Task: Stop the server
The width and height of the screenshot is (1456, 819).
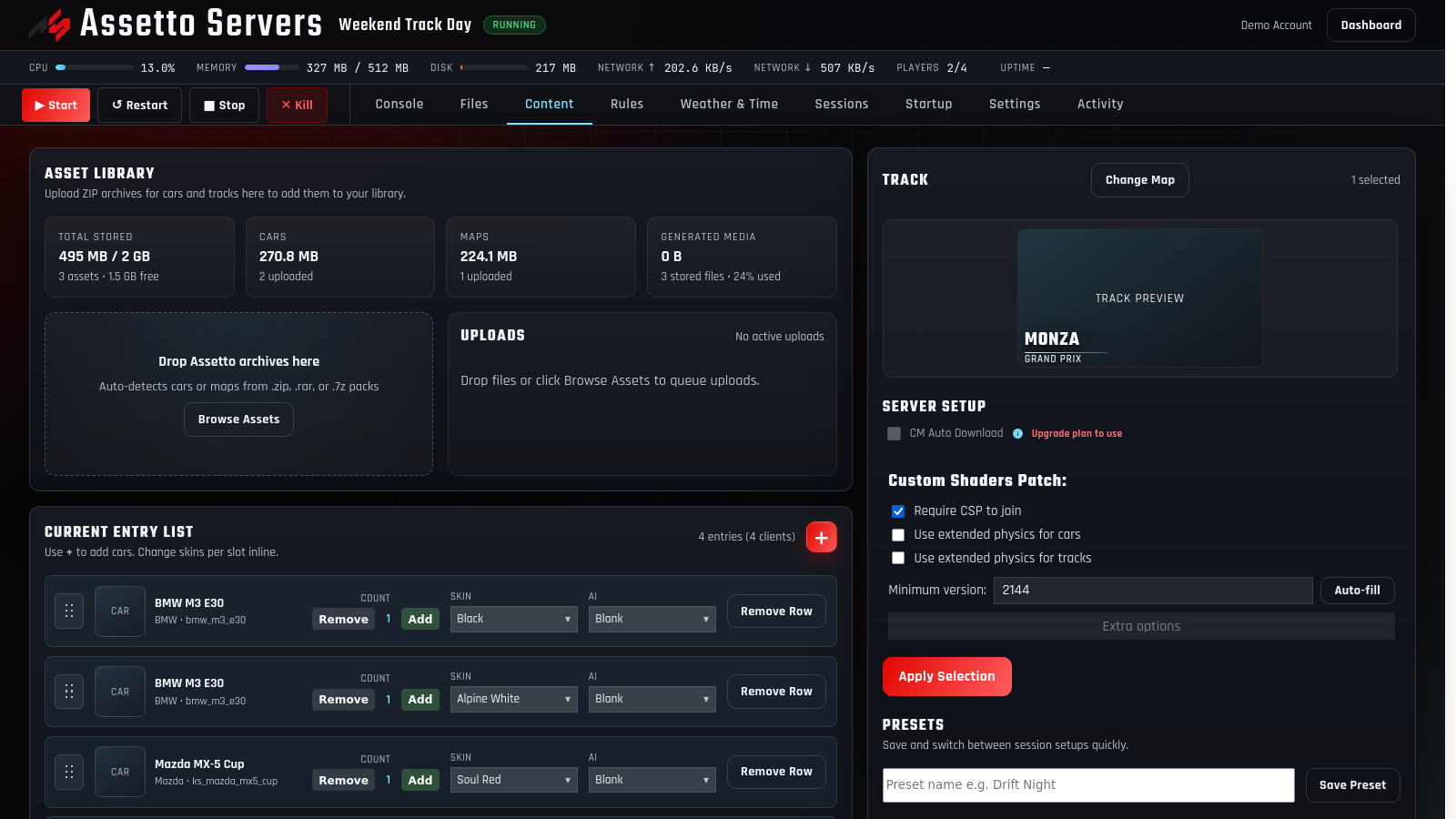Action: tap(224, 106)
